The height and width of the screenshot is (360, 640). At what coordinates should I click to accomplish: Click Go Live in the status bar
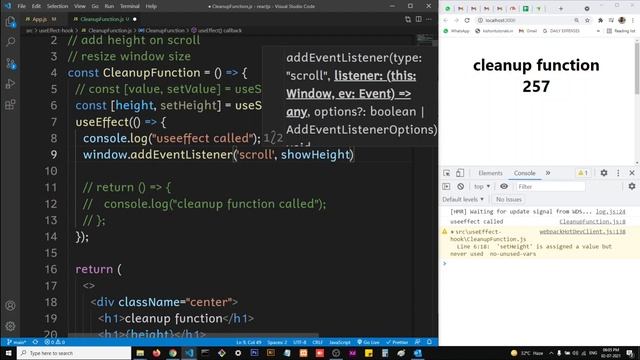[x=368, y=342]
